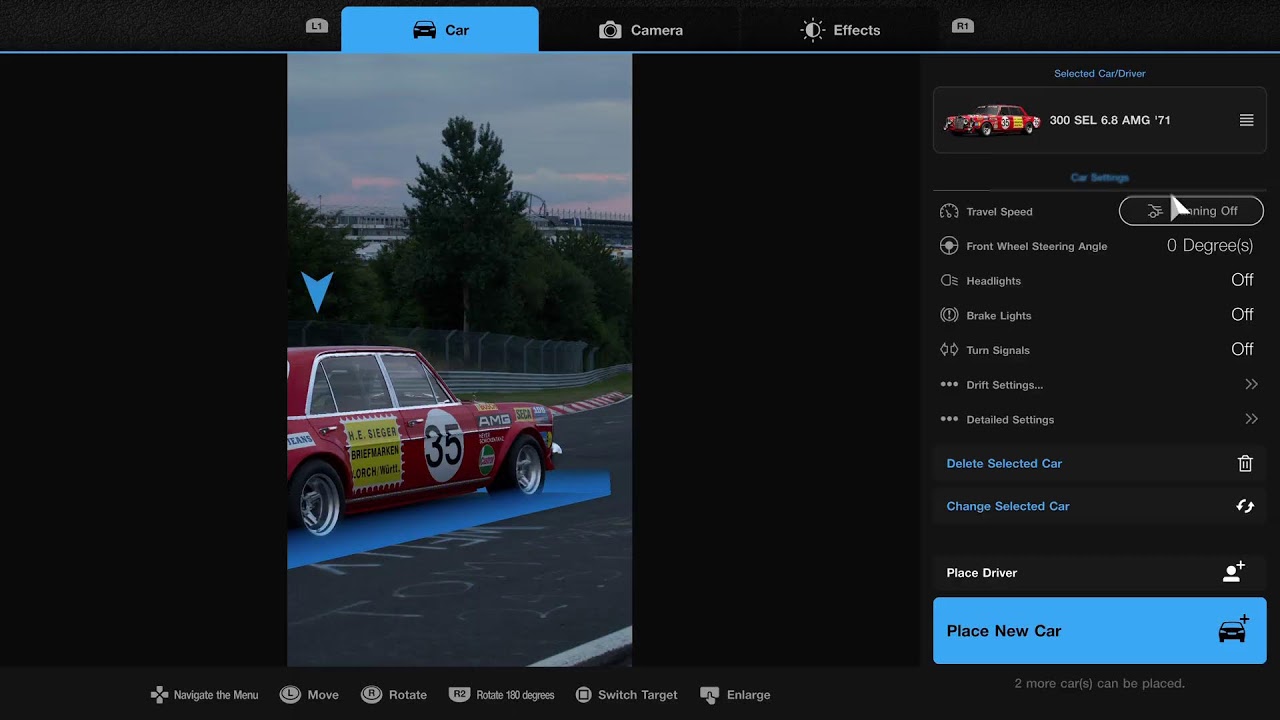Click the camera icon in Camera tab
Screen dimensions: 1280x720
pyautogui.click(x=610, y=30)
